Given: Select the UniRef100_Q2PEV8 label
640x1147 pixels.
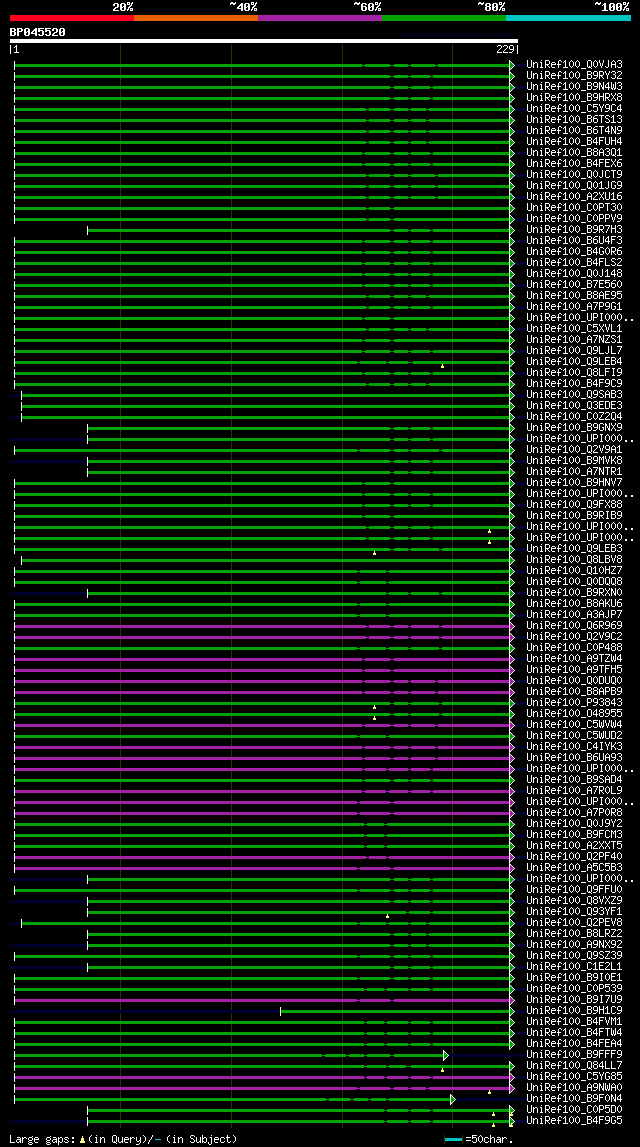Looking at the screenshot, I should [x=574, y=922].
